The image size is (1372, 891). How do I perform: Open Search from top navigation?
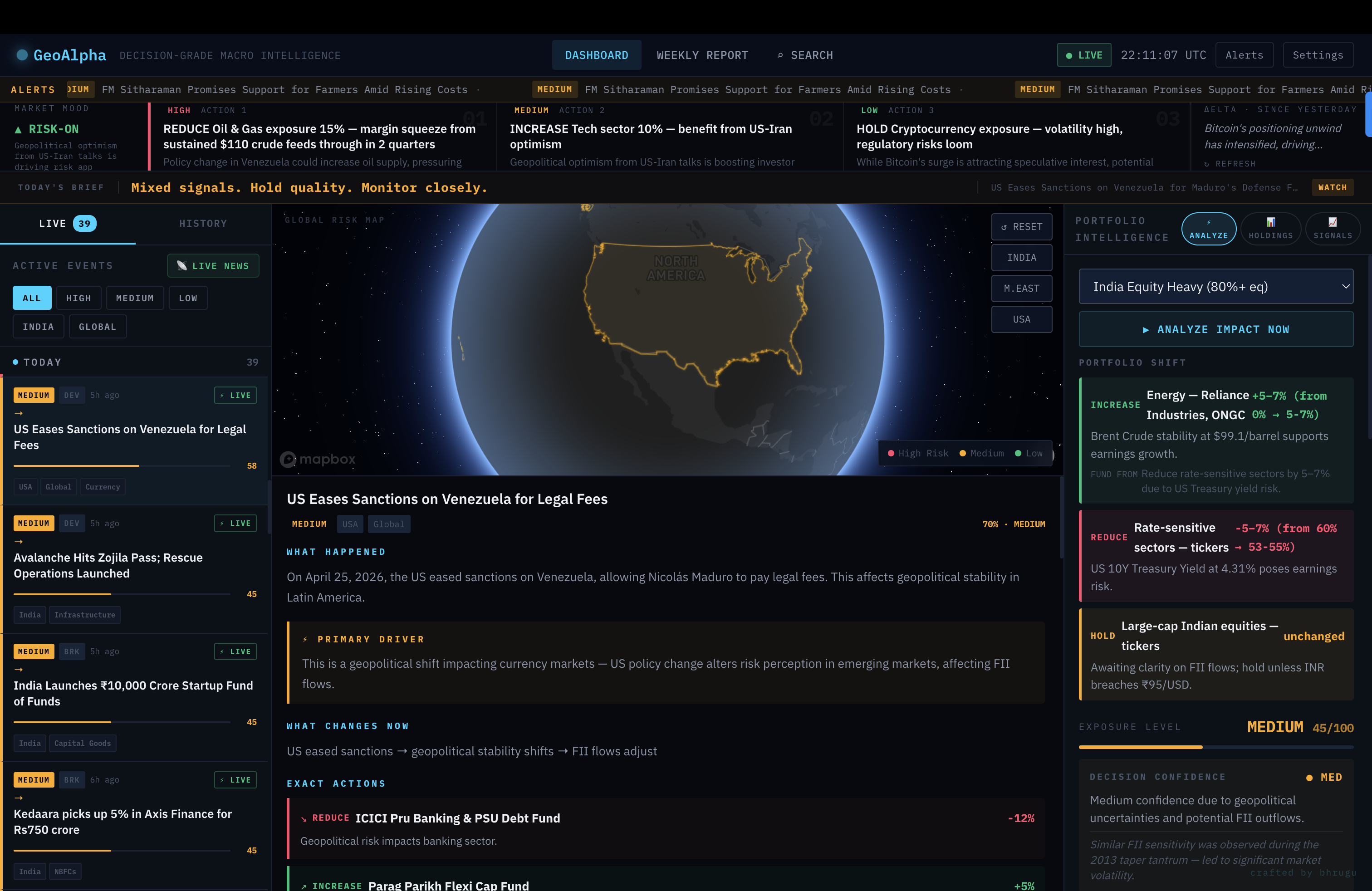pos(805,55)
